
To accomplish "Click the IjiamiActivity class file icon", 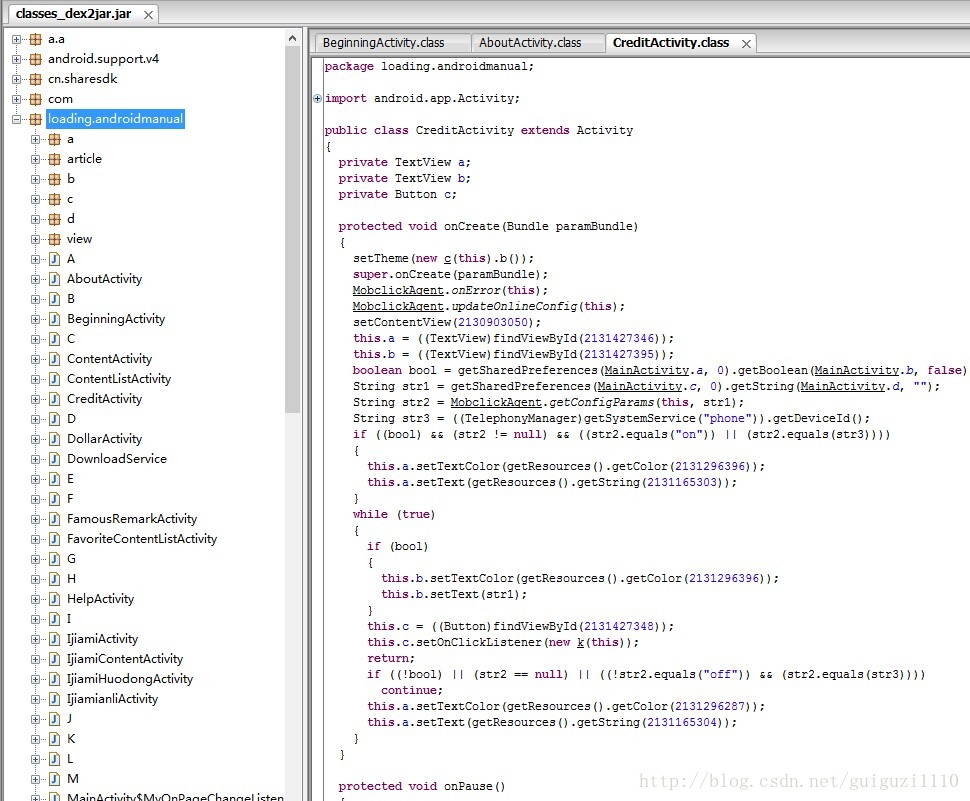I will 54,639.
